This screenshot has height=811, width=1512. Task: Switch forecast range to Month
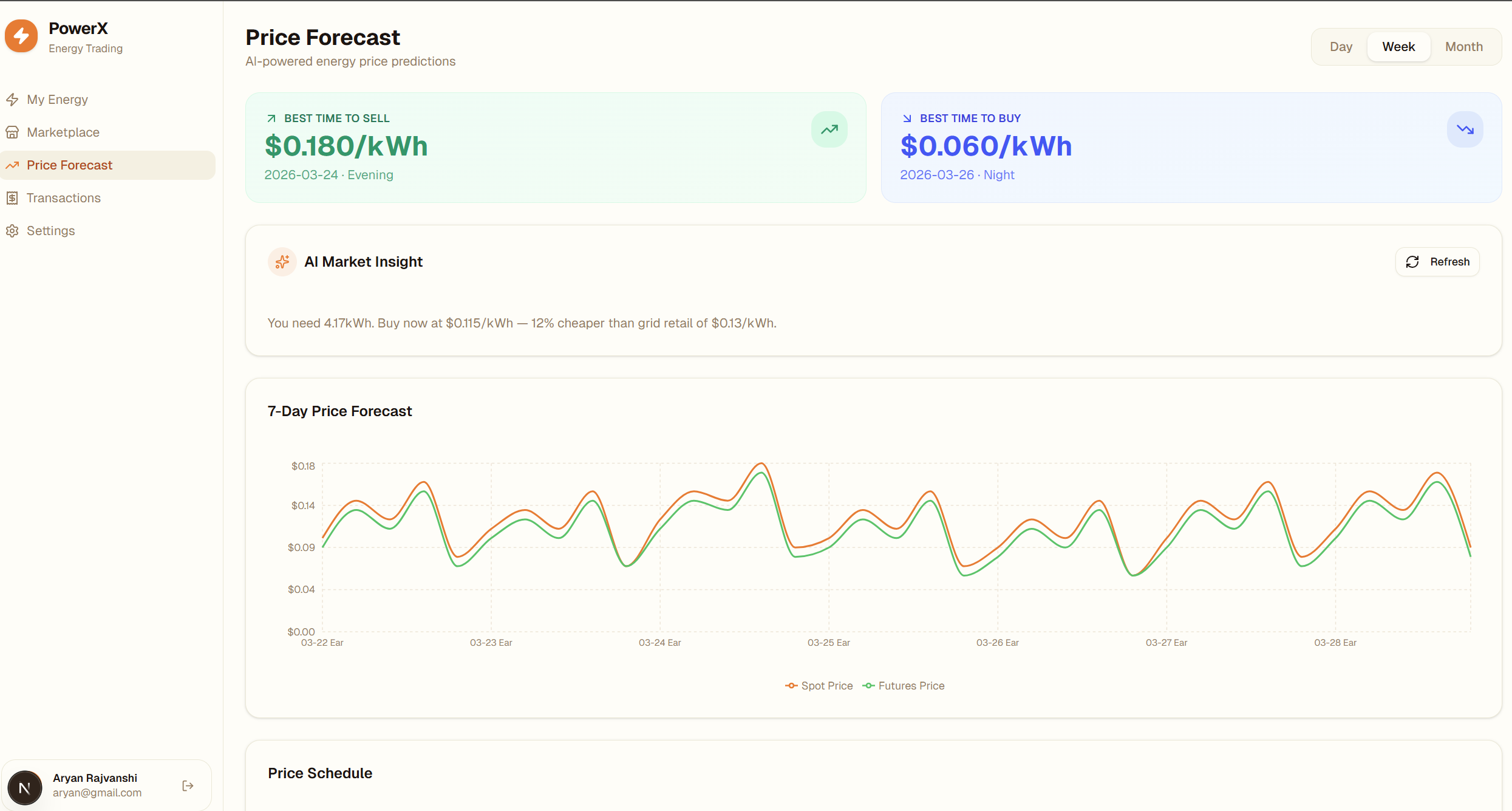(x=1463, y=47)
